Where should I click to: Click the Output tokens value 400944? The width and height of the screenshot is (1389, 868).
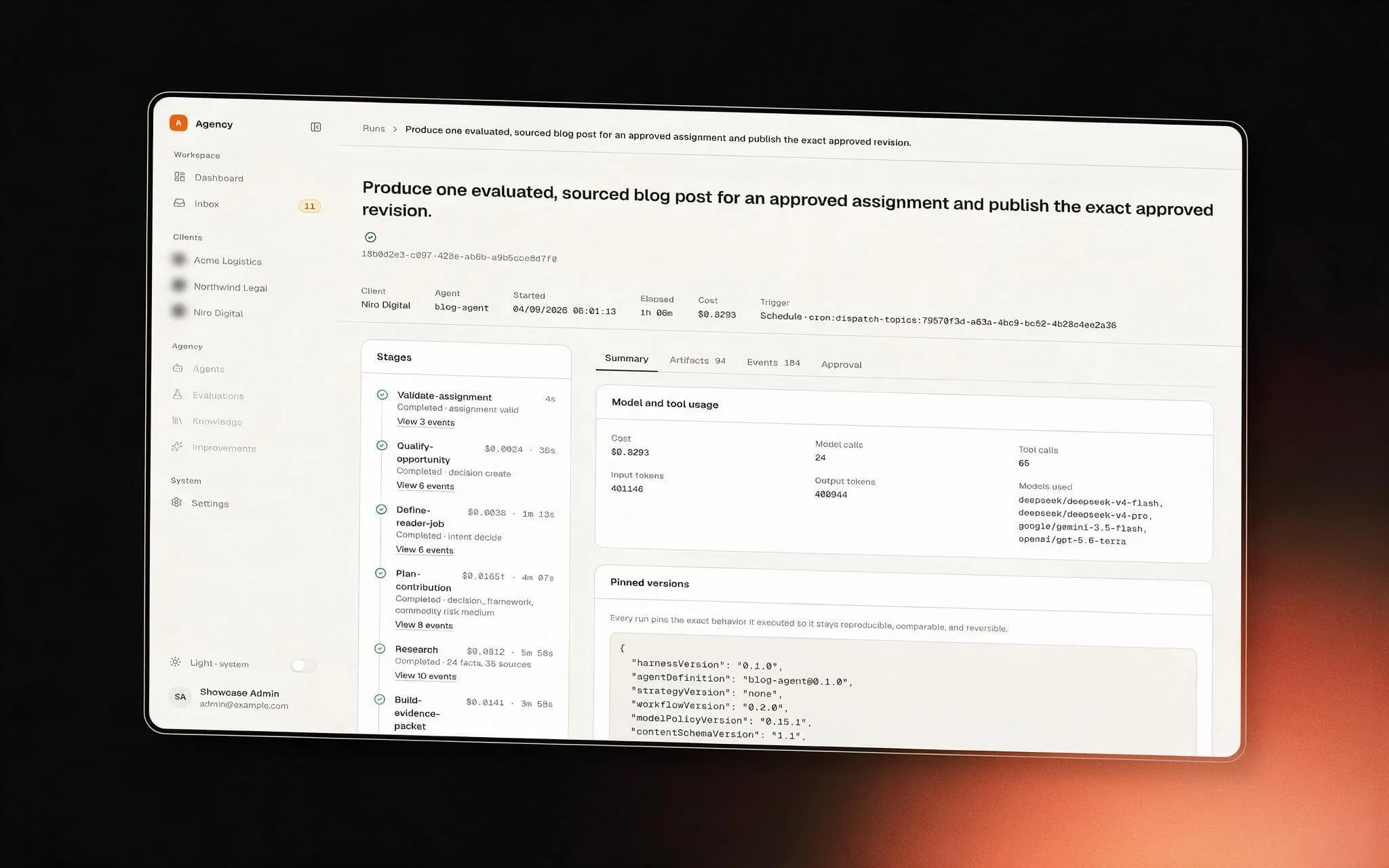point(831,494)
